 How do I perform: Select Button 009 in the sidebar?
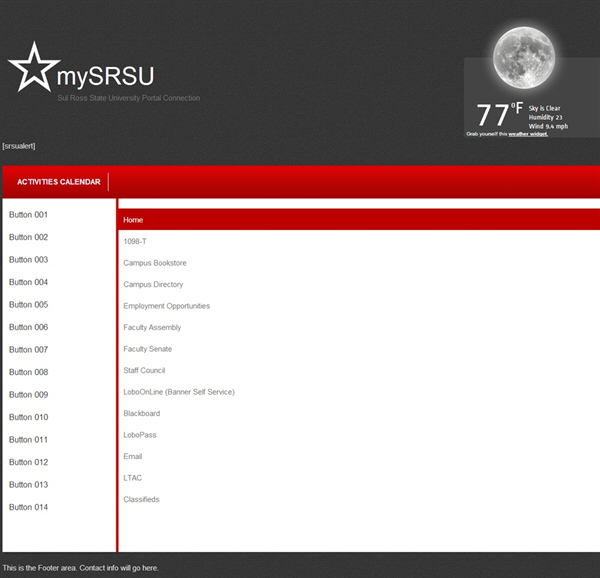[x=28, y=395]
